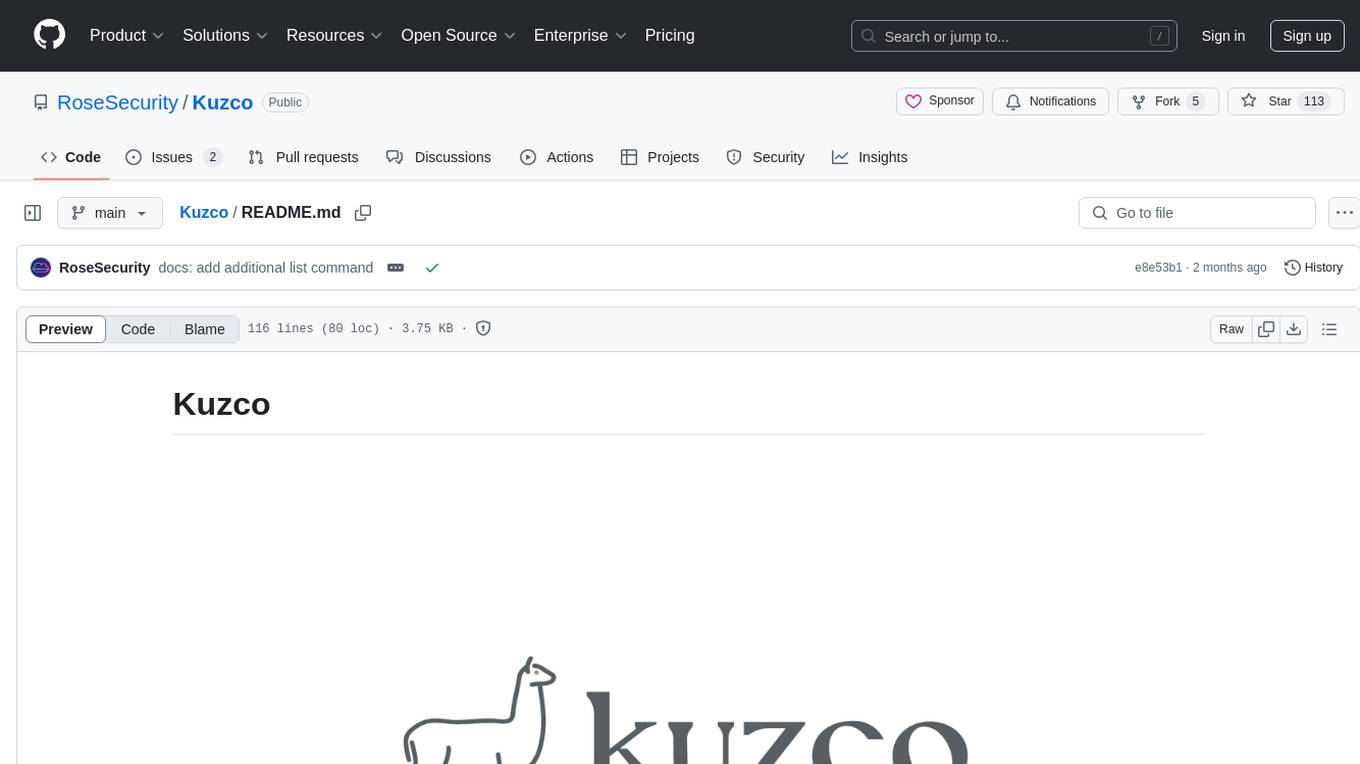Click the Notifications bell button
Image resolution: width=1360 pixels, height=764 pixels.
(x=1051, y=101)
